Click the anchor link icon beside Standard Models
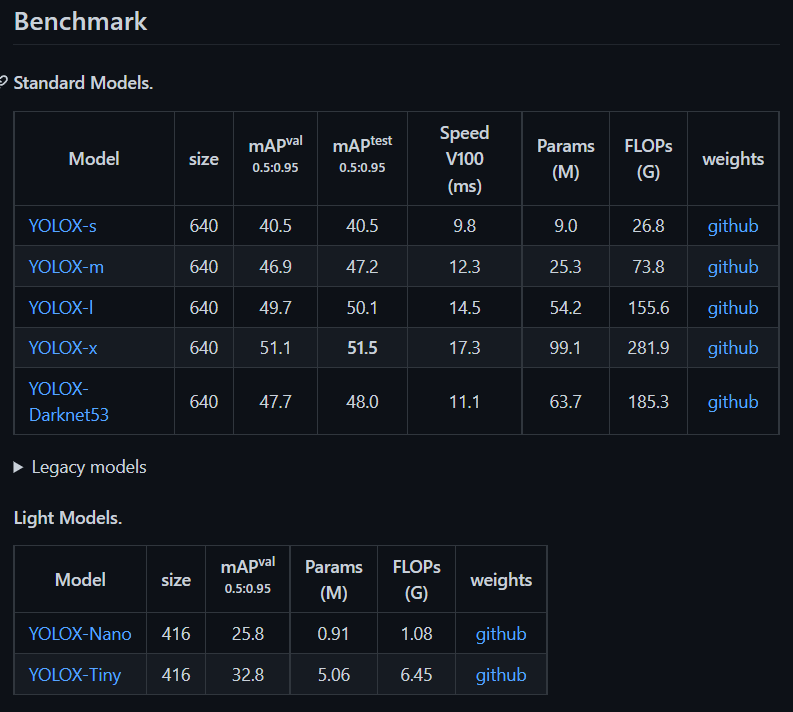 pyautogui.click(x=3, y=81)
